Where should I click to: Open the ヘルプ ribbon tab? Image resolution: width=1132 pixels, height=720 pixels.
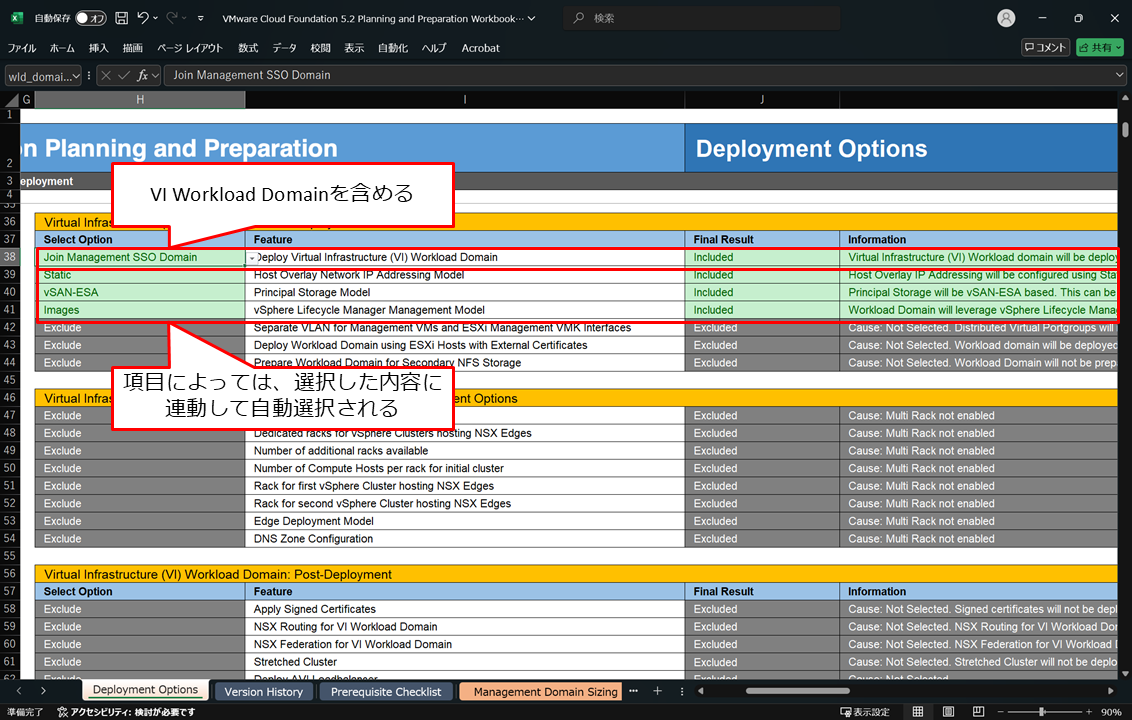434,48
